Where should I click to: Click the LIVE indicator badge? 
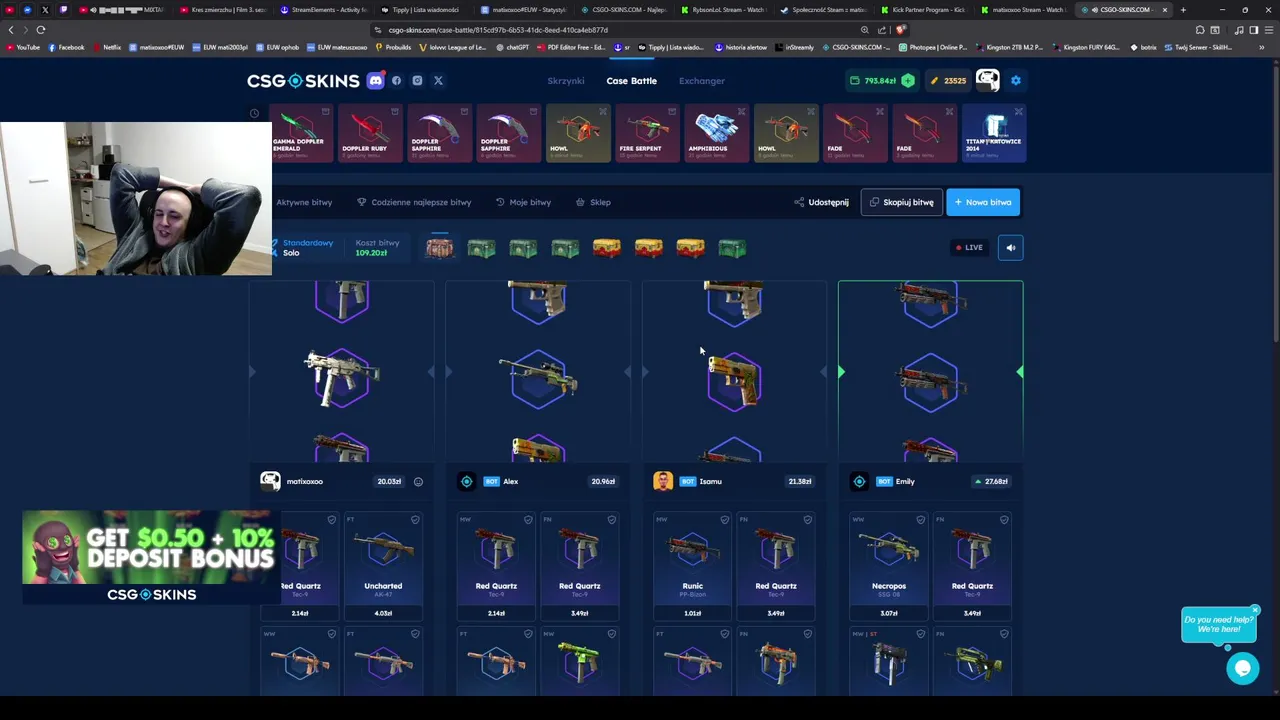click(x=969, y=247)
